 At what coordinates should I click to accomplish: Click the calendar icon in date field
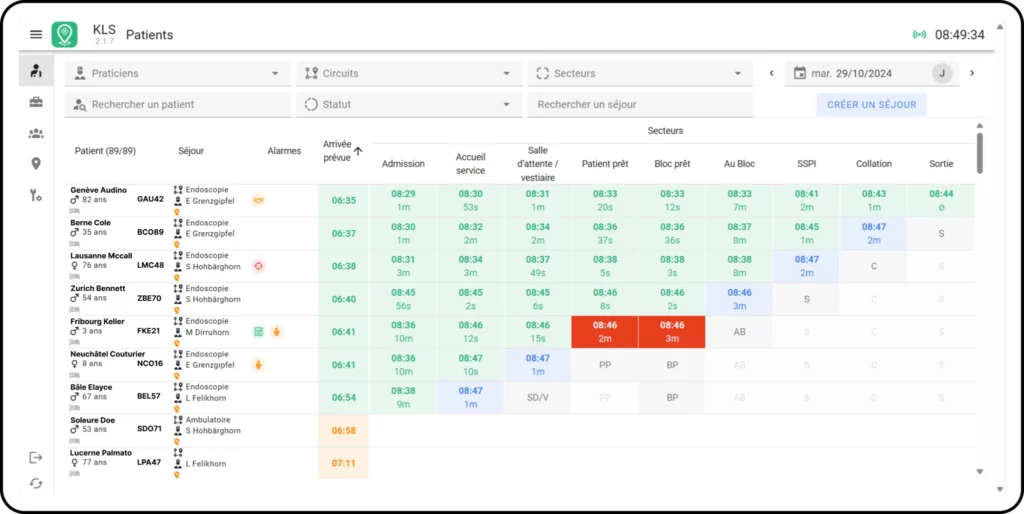(x=799, y=73)
